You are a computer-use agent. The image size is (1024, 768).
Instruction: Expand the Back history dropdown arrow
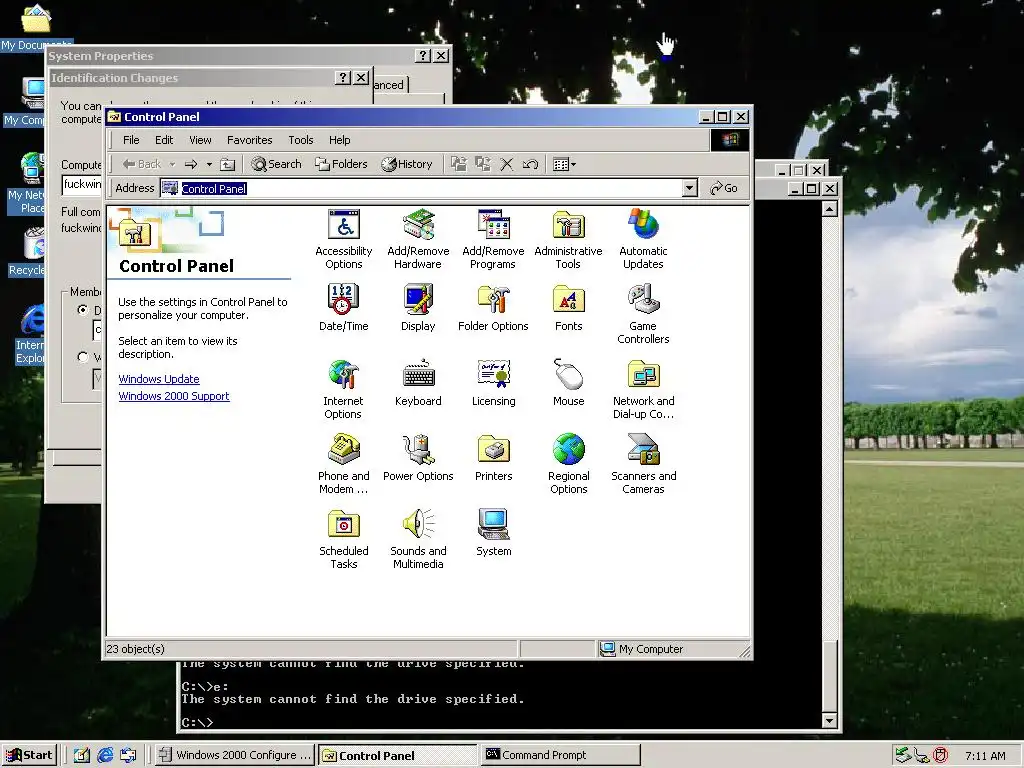(172, 165)
